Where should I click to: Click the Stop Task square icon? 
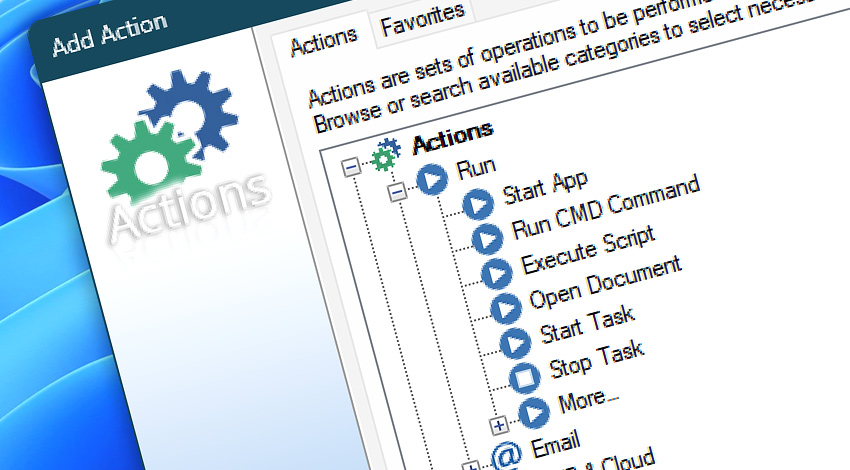tap(524, 377)
